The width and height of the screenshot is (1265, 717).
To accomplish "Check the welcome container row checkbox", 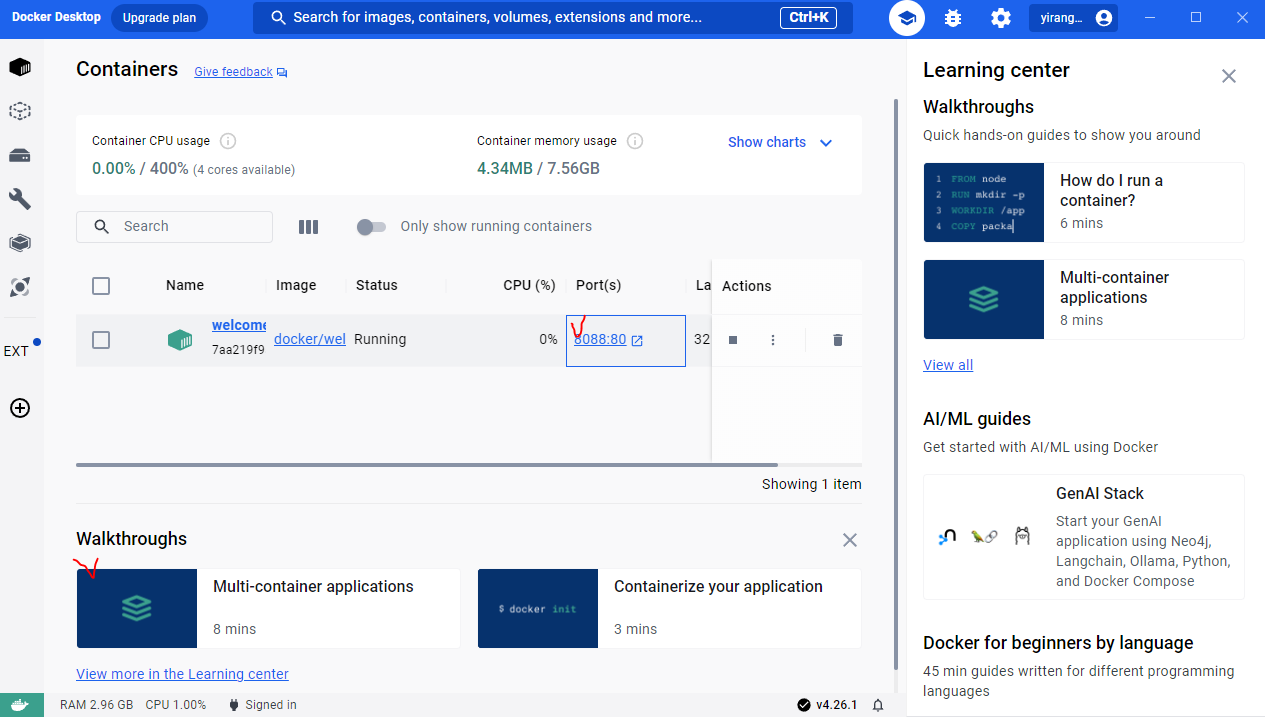I will tap(101, 340).
